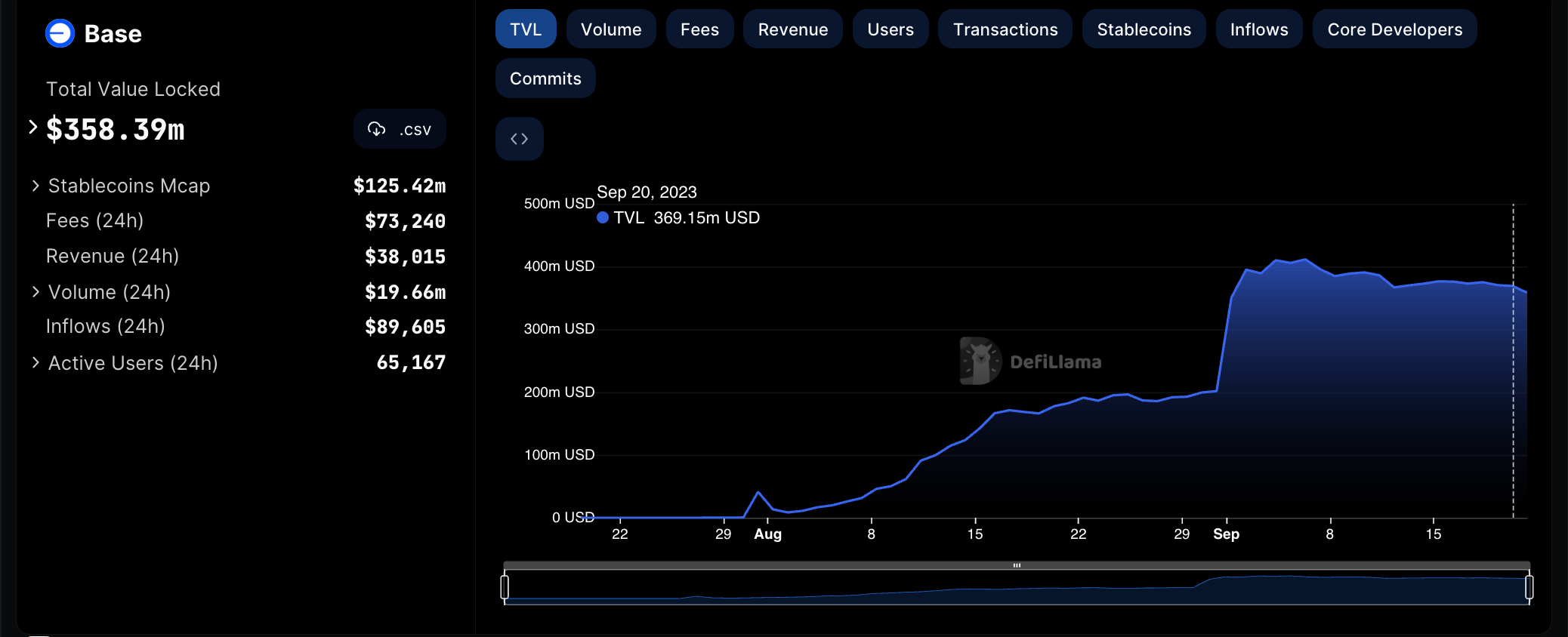Click the Sep axis label on chart
This screenshot has height=637, width=1568.
(x=1226, y=534)
